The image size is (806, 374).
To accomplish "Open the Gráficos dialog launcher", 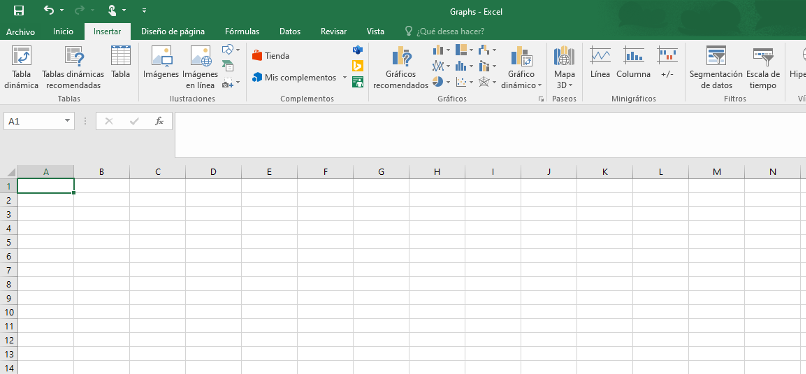I will [x=541, y=99].
